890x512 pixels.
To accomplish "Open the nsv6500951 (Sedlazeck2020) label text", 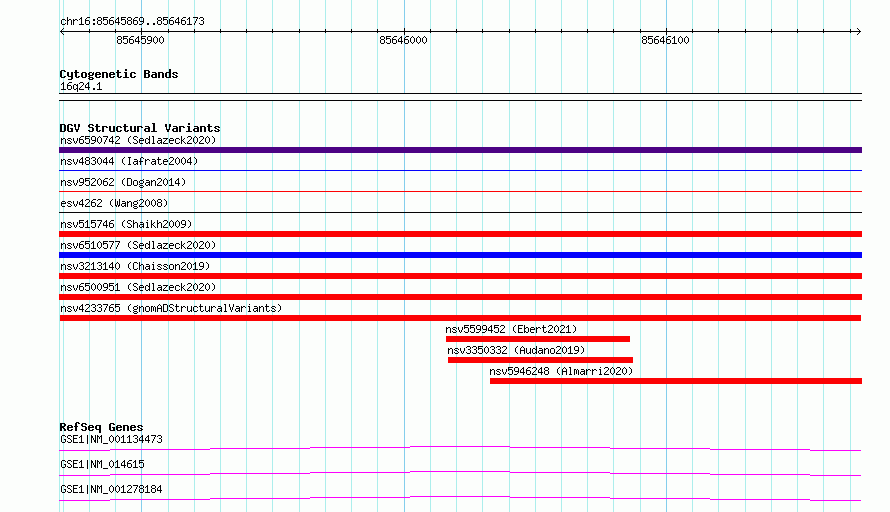I will (x=138, y=287).
